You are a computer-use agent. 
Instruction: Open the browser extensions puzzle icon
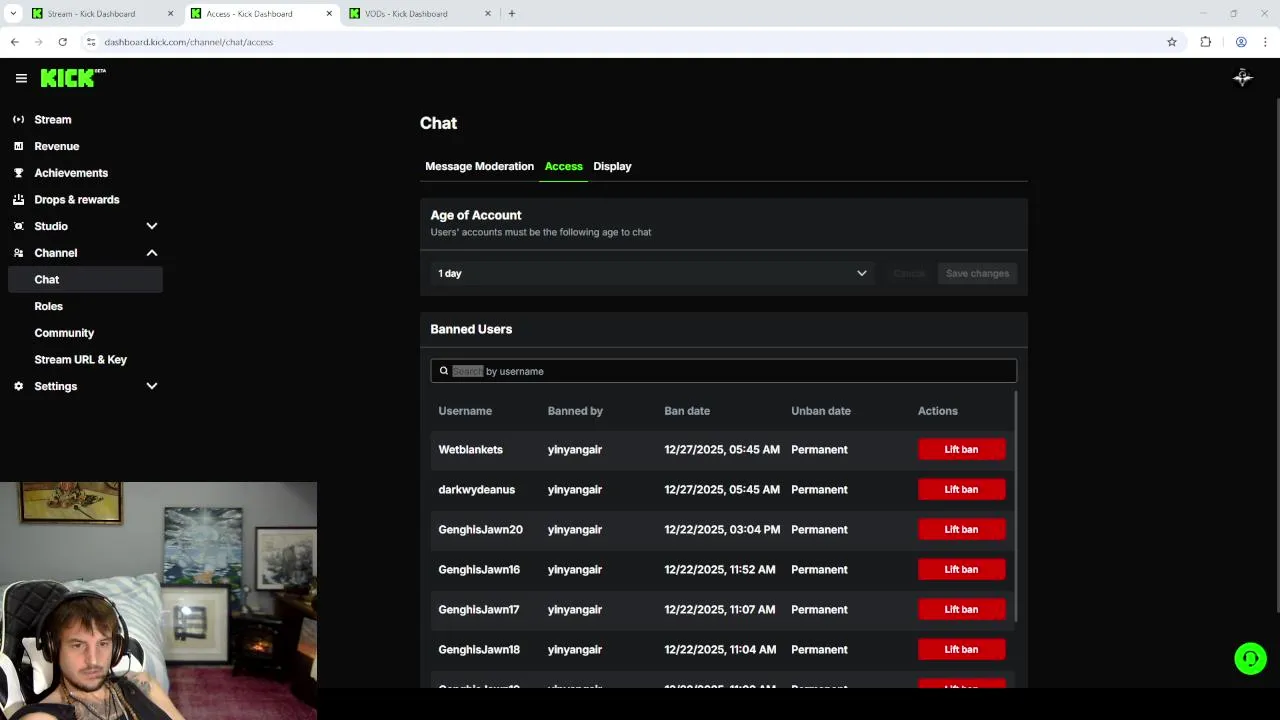[x=1205, y=42]
